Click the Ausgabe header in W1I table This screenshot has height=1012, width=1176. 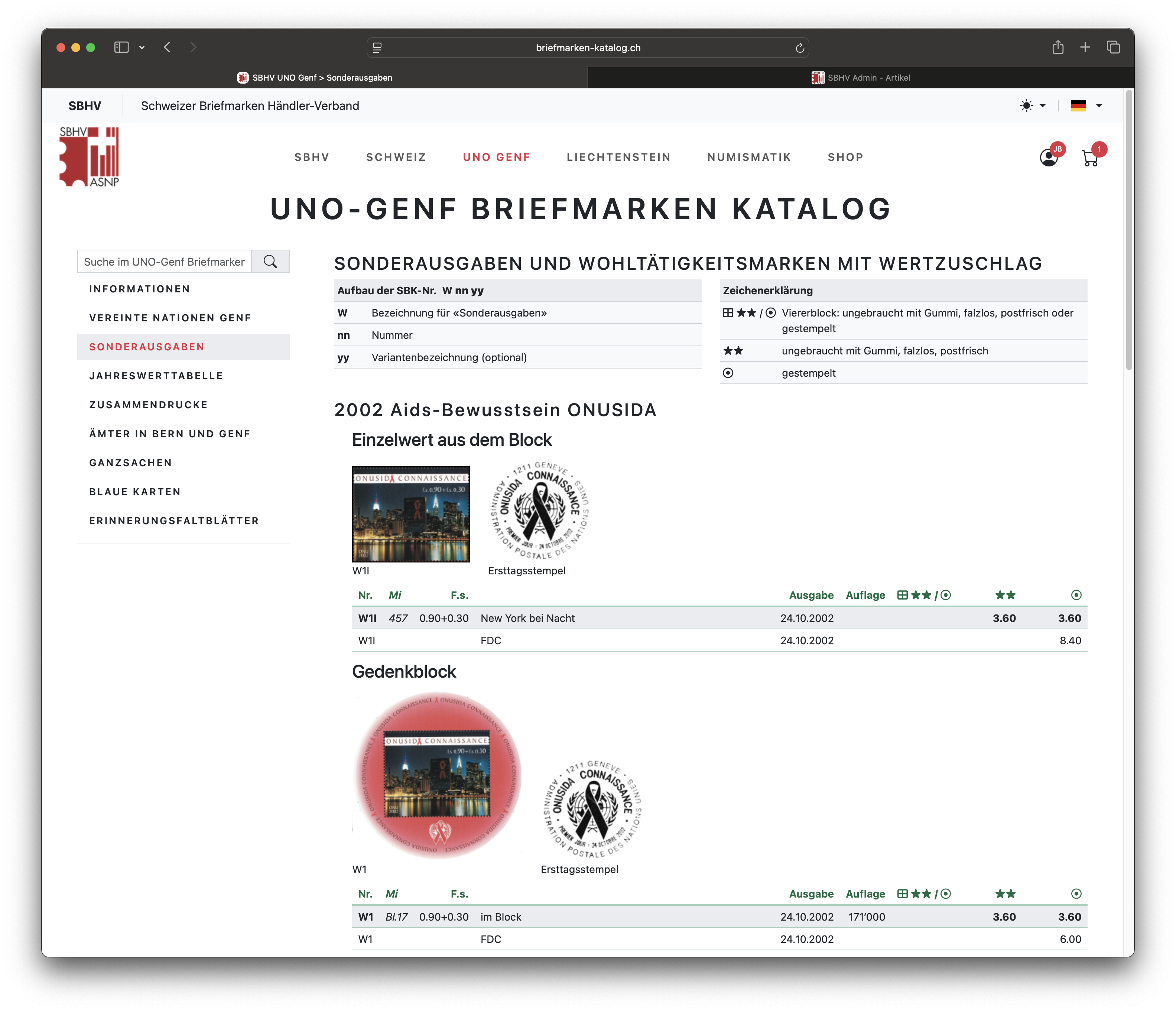coord(811,595)
